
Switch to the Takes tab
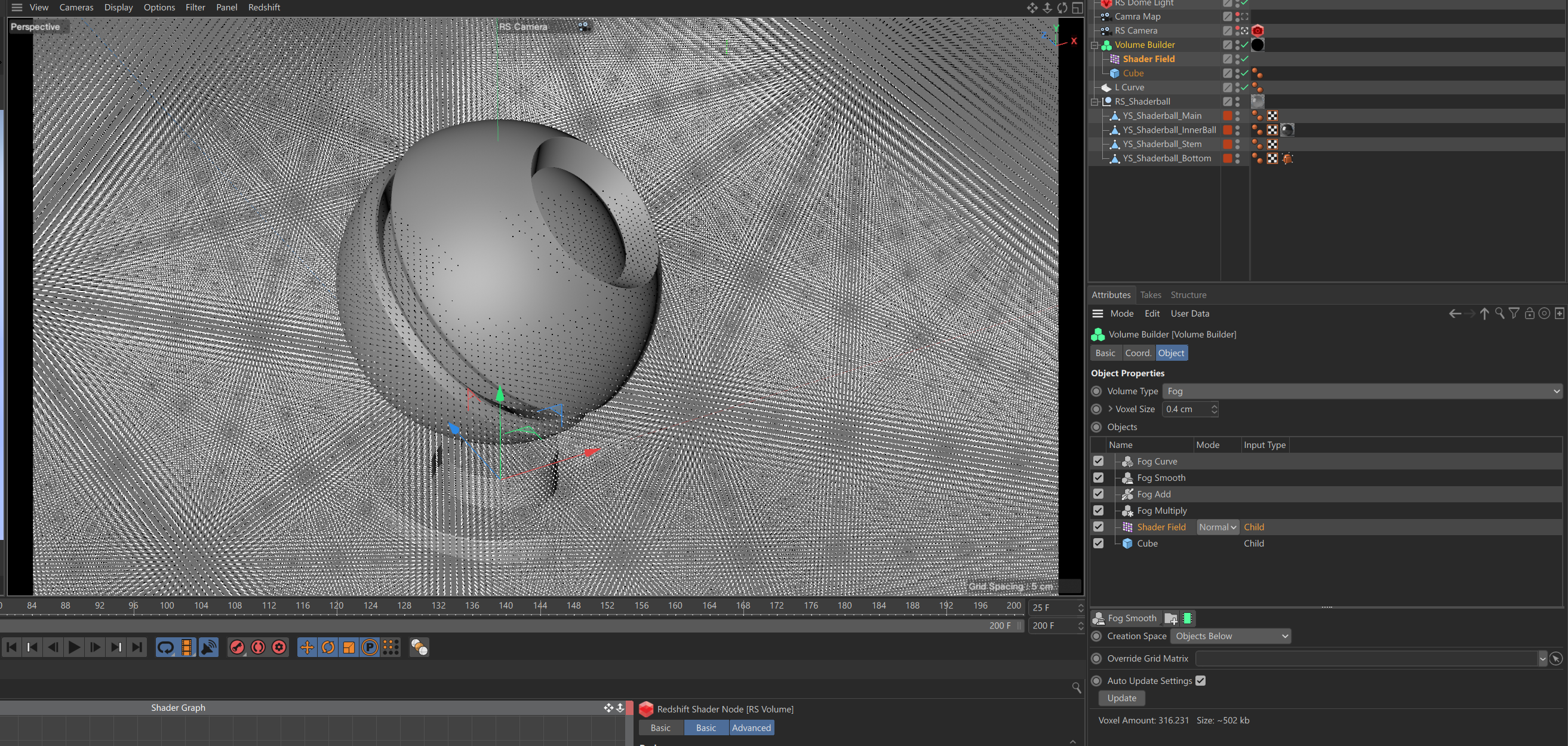(x=1150, y=294)
